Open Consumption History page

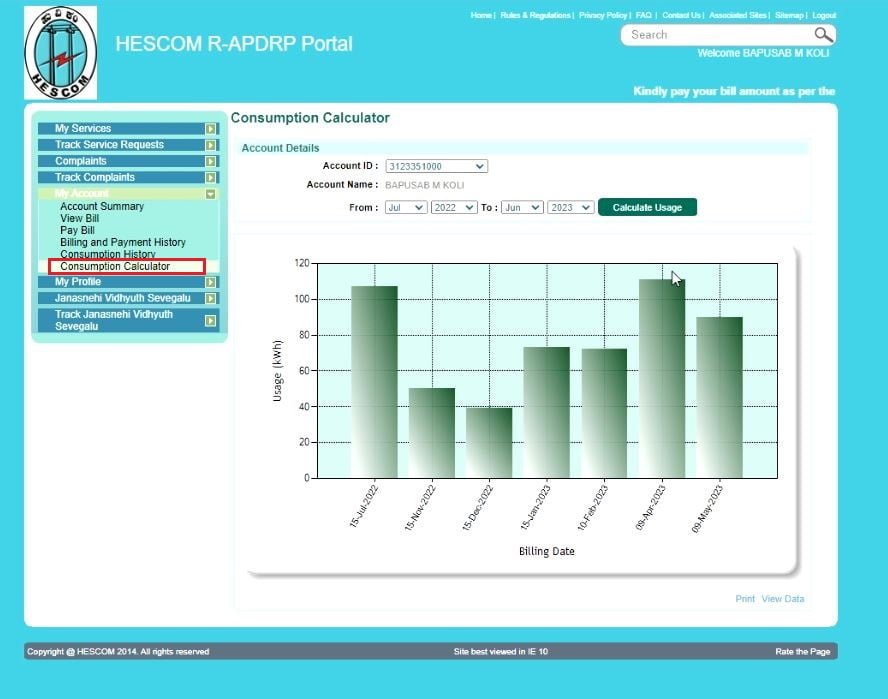(108, 254)
